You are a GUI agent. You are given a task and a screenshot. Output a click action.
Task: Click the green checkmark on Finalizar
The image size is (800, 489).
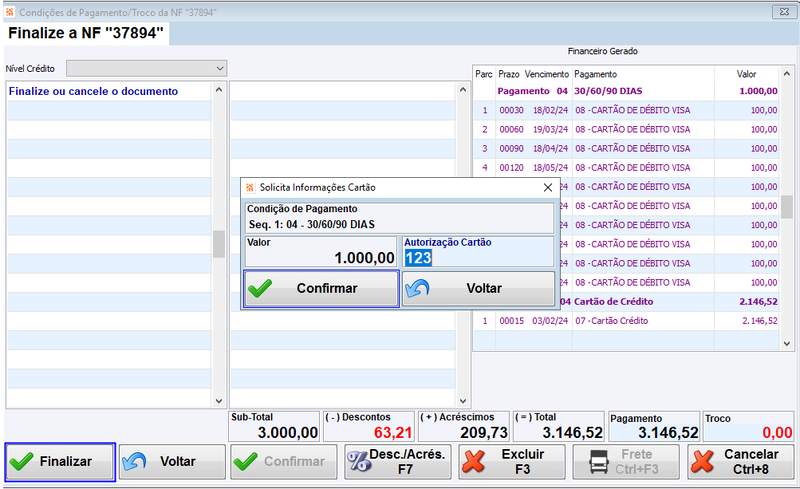[x=21, y=461]
